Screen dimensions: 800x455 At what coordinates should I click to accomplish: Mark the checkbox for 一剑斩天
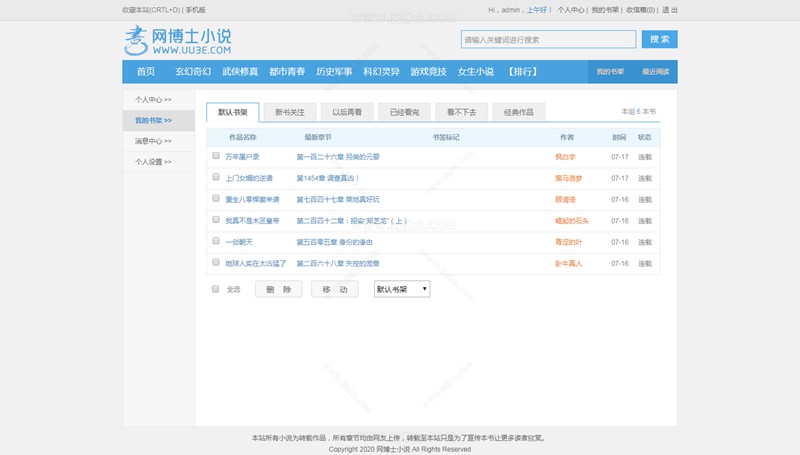[x=216, y=241]
